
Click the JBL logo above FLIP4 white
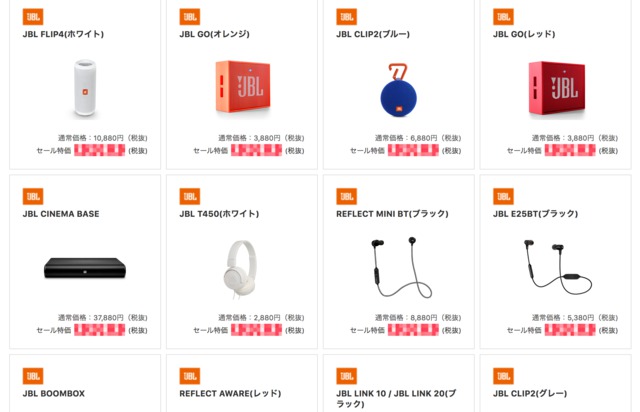33,17
